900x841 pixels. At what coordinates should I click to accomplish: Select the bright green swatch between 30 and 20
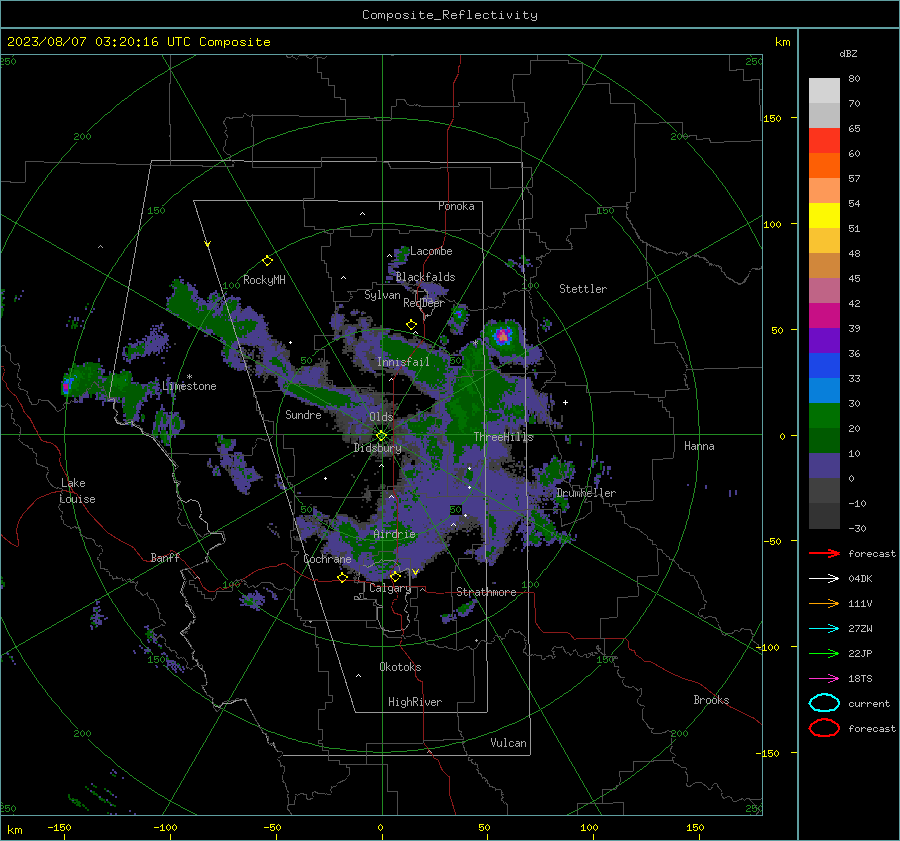[824, 416]
